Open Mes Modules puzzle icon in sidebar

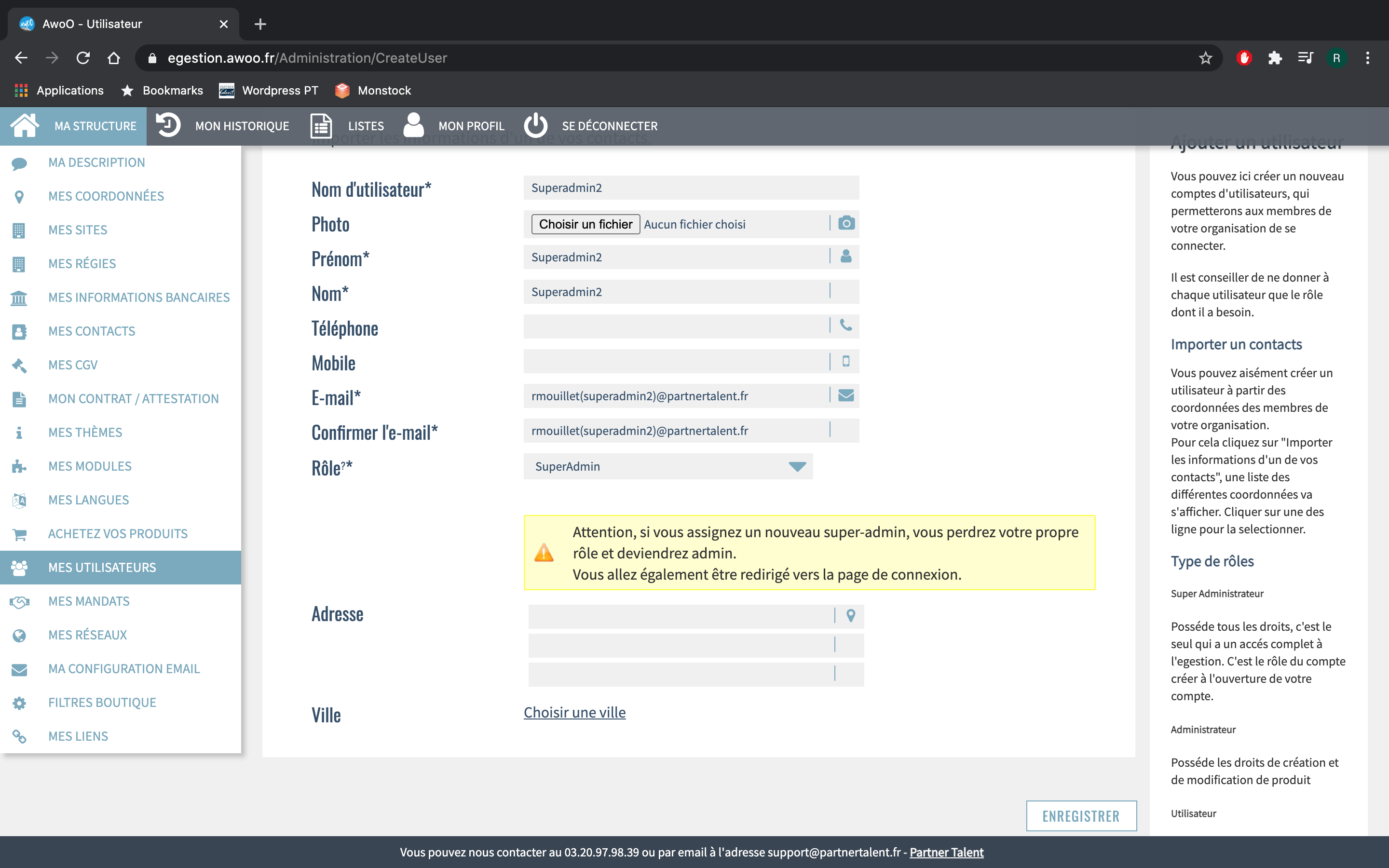point(19,466)
